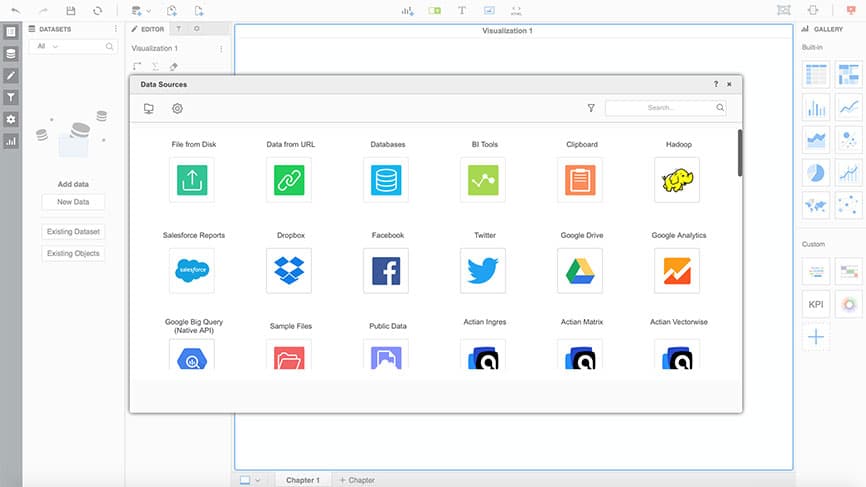
Task: Select the Twitter data source
Action: [x=484, y=270]
